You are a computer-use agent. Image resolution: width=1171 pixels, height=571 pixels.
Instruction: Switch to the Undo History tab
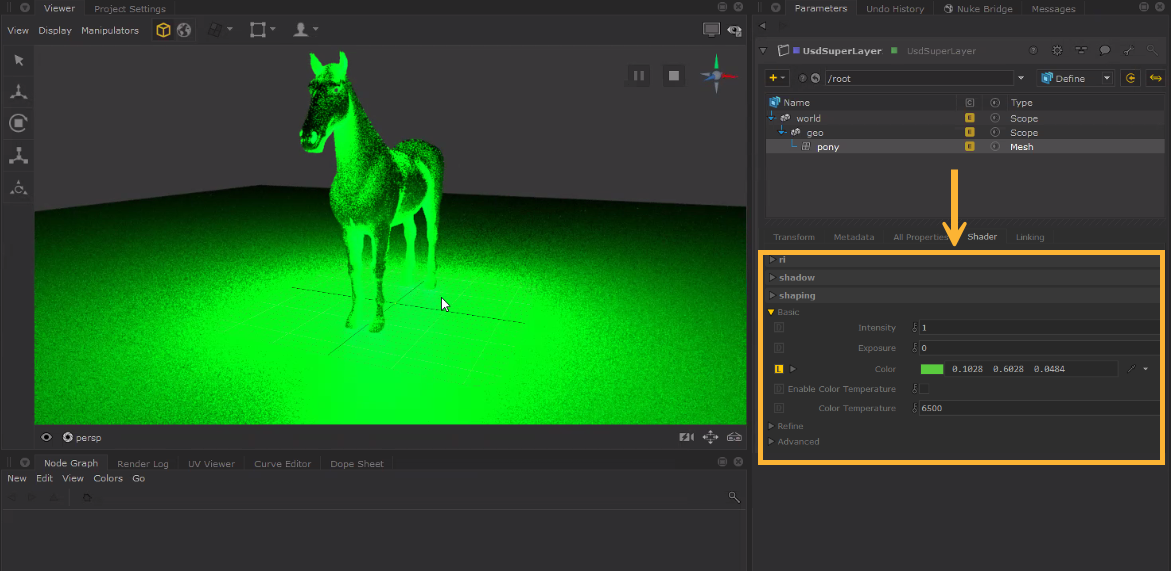tap(894, 9)
